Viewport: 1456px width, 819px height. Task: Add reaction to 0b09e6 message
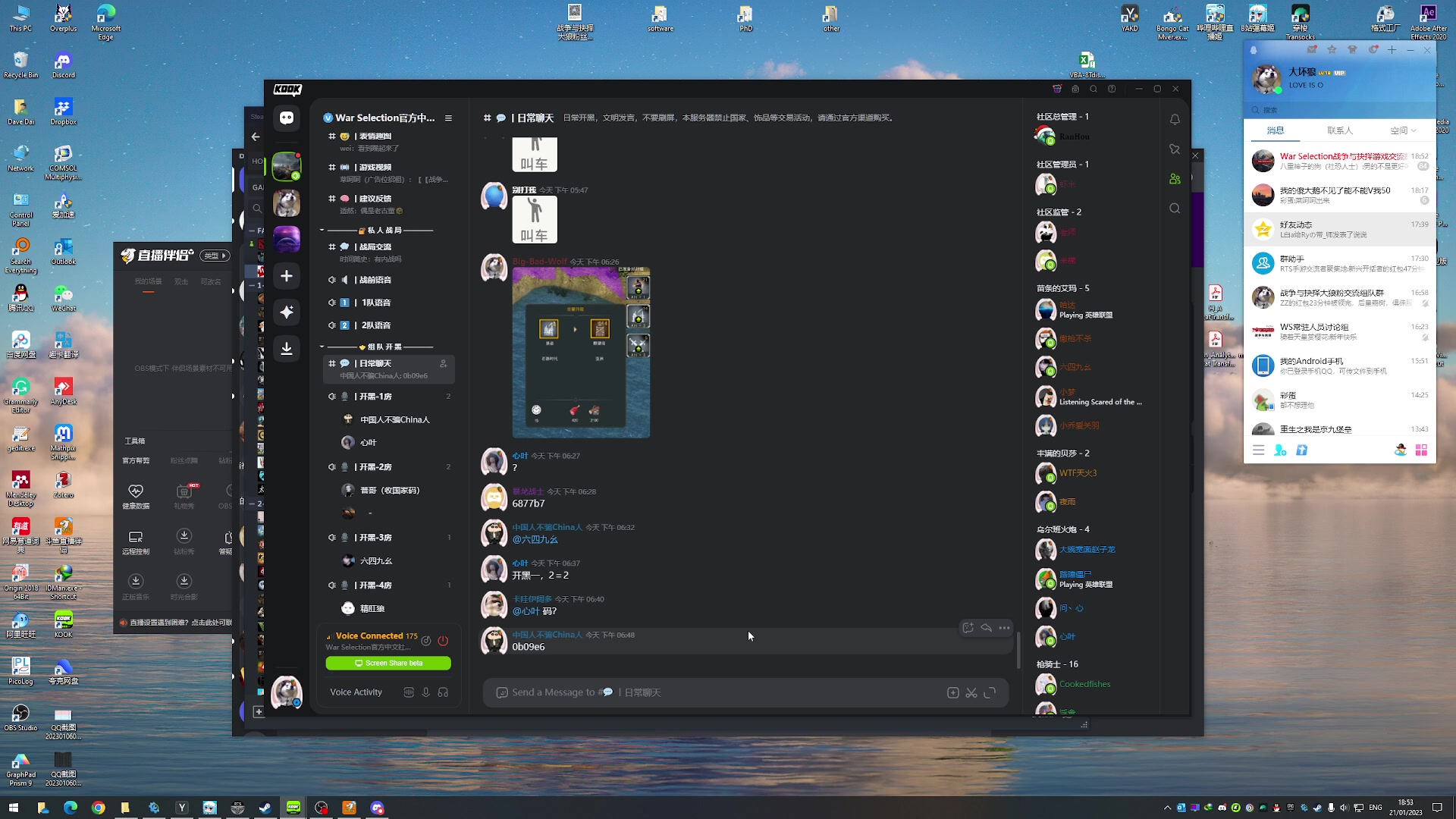tap(968, 628)
